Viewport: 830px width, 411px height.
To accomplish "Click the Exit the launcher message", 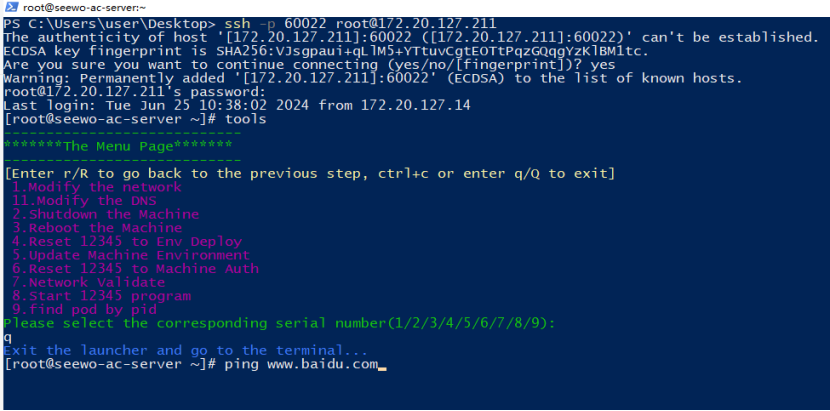I will tap(185, 350).
